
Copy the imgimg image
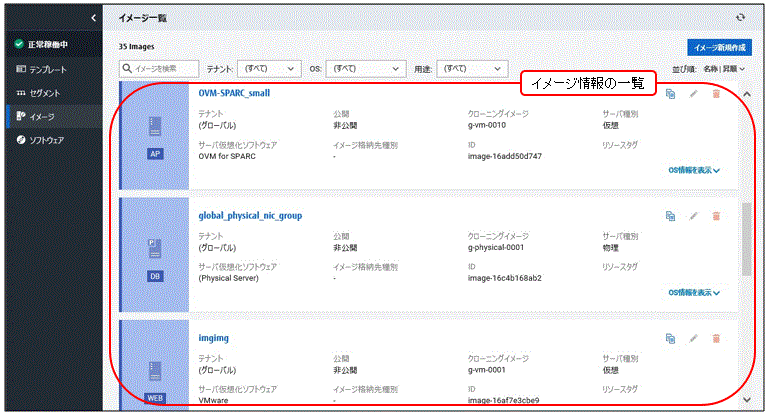[x=670, y=338]
